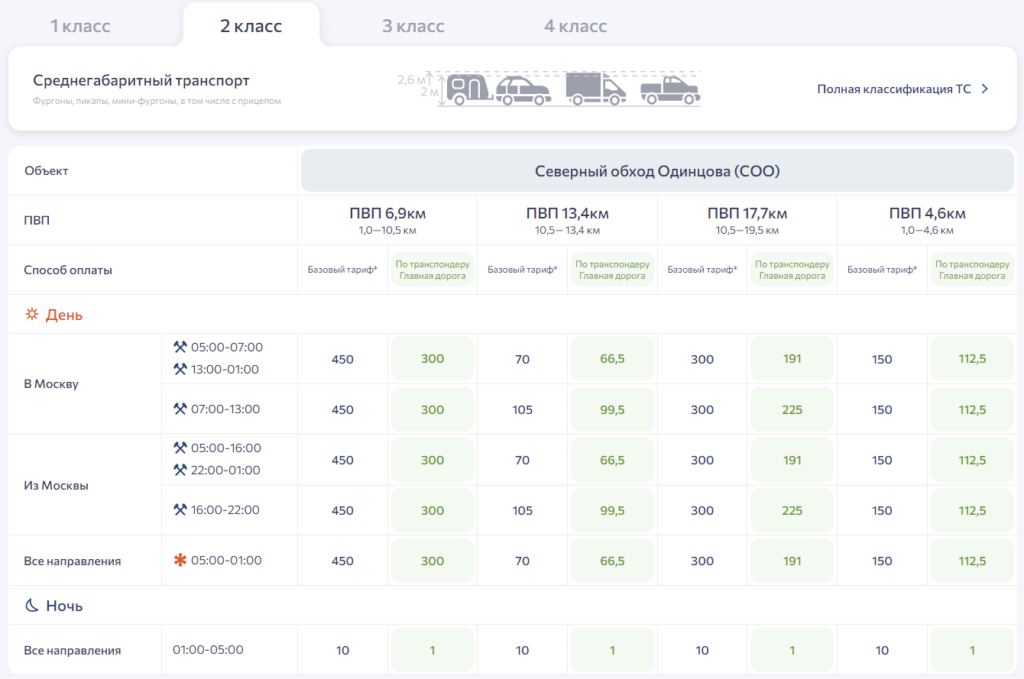
Task: Click the ПВП 17,7км column header
Action: click(x=747, y=213)
